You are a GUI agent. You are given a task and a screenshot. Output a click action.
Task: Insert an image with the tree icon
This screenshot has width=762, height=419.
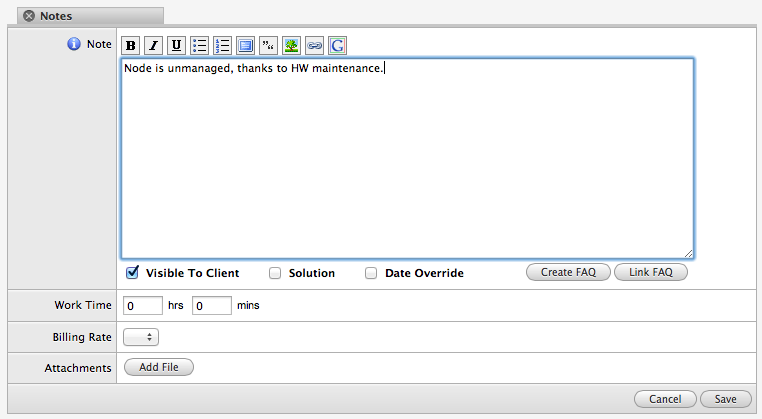pyautogui.click(x=291, y=46)
